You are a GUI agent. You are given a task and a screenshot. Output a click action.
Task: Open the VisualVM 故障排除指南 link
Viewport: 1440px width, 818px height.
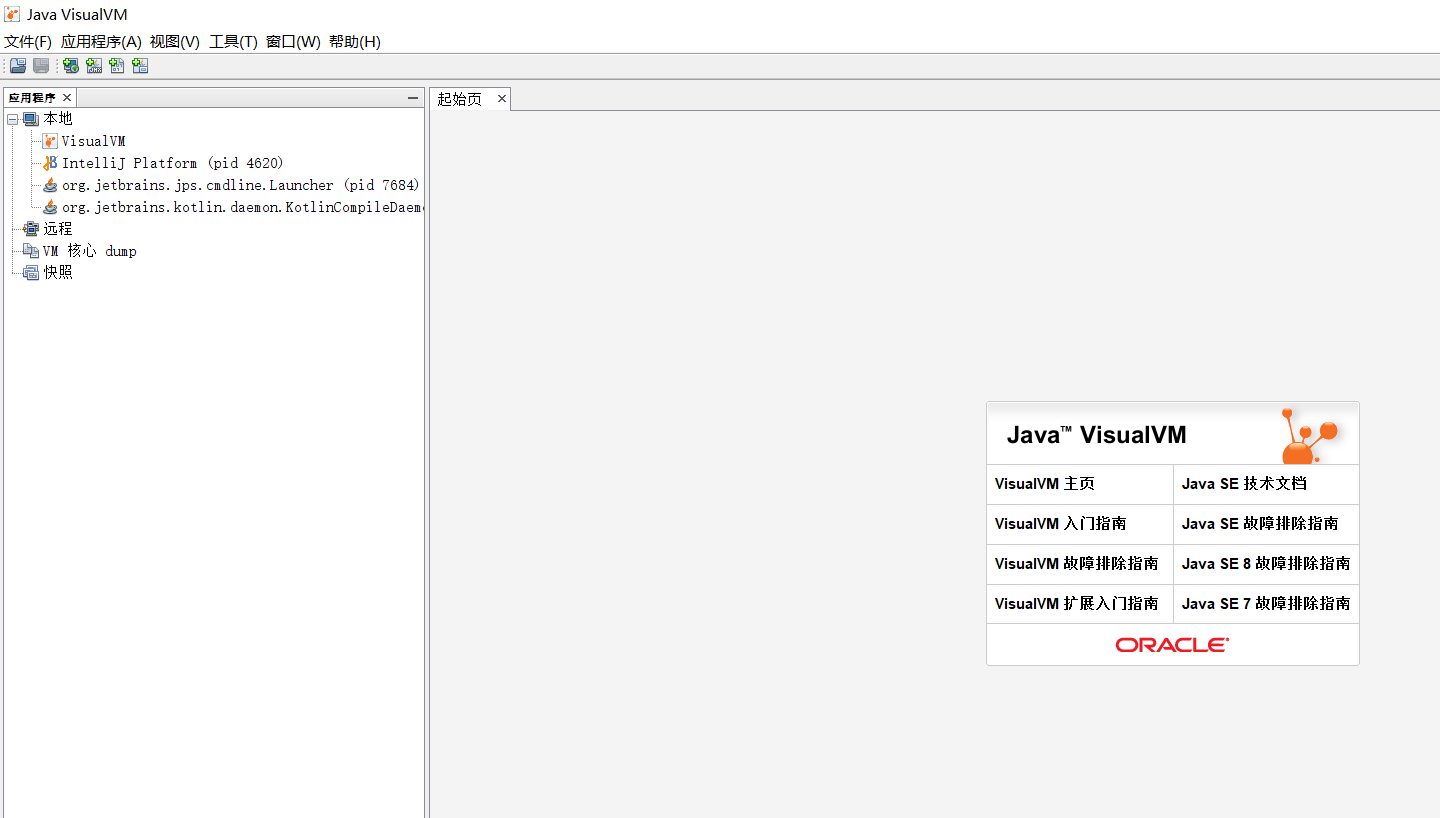[x=1076, y=564]
